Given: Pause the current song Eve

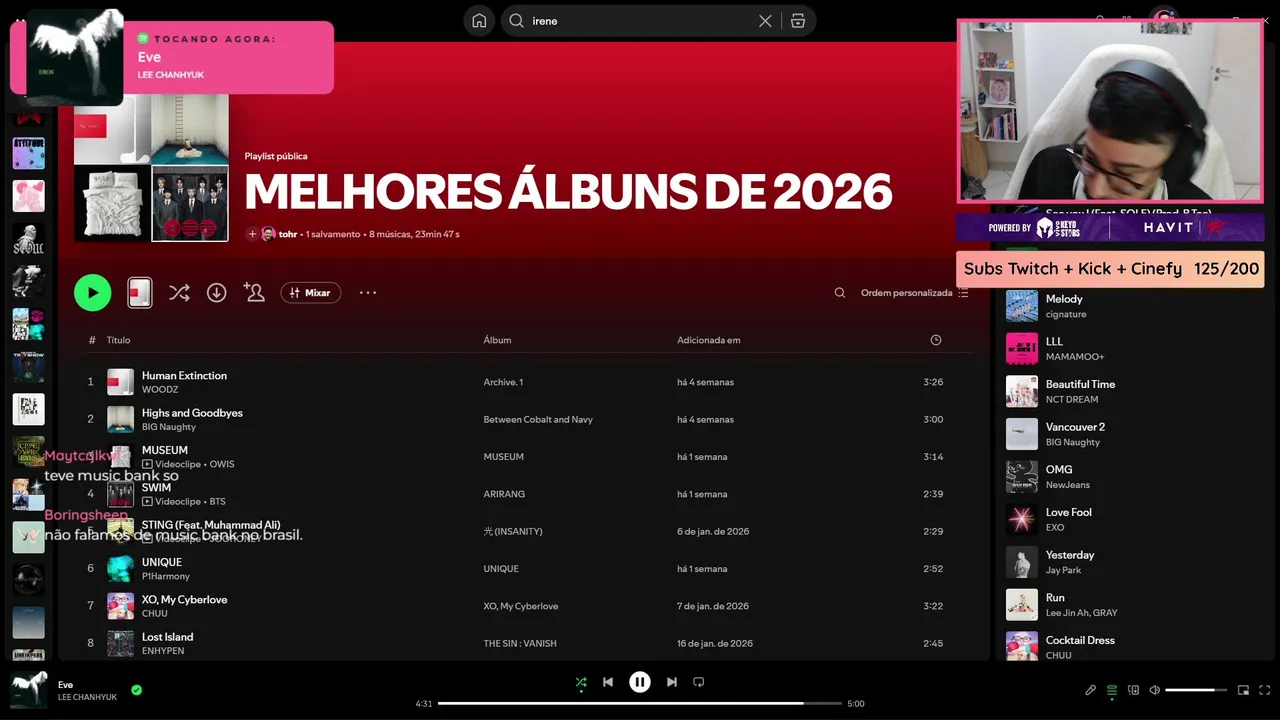Looking at the screenshot, I should (x=640, y=682).
